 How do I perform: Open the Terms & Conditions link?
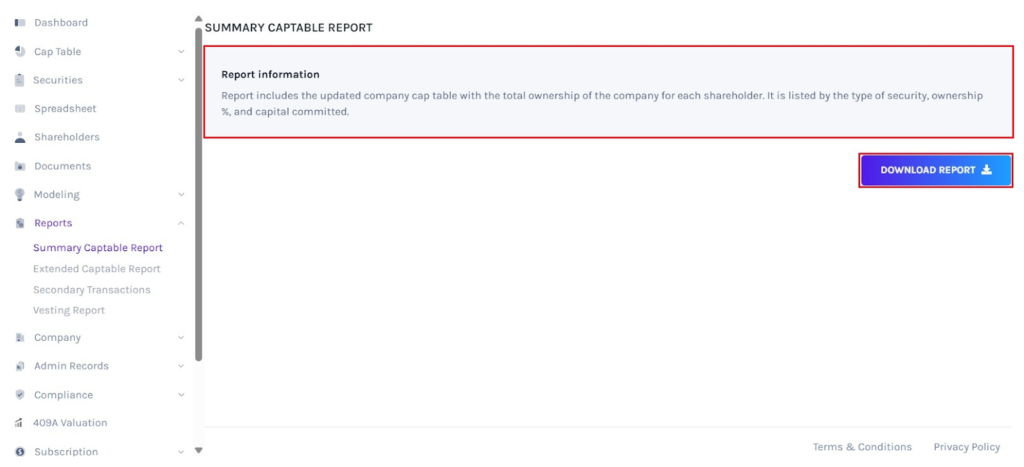click(x=862, y=447)
